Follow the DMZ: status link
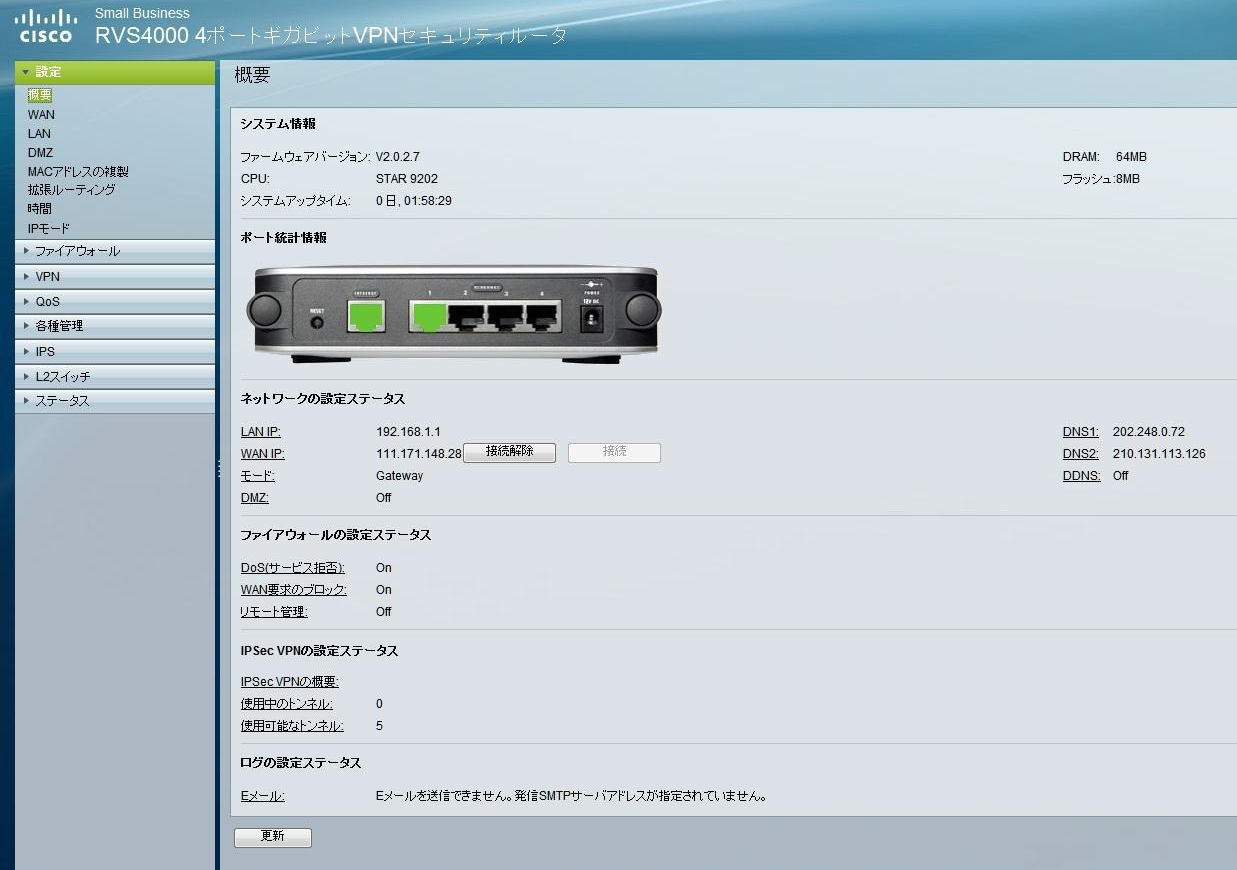This screenshot has height=870, width=1237. point(255,498)
